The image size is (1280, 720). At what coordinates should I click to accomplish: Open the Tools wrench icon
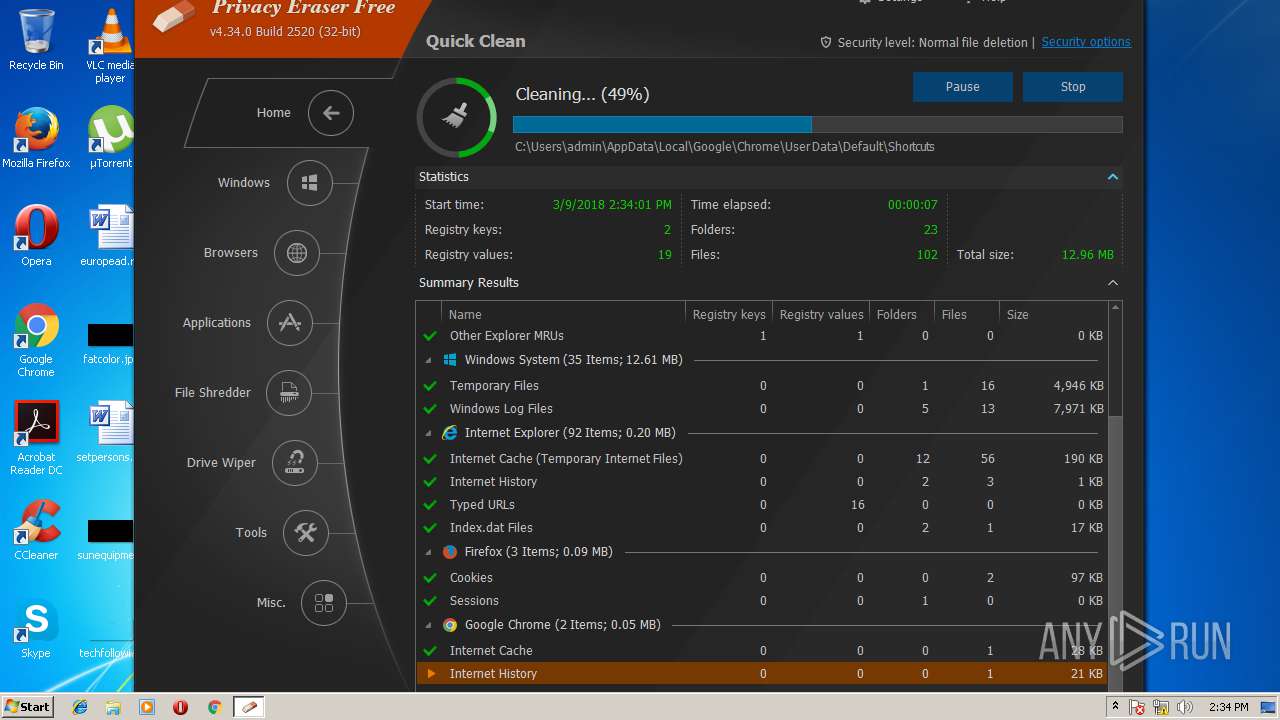pyautogui.click(x=306, y=533)
